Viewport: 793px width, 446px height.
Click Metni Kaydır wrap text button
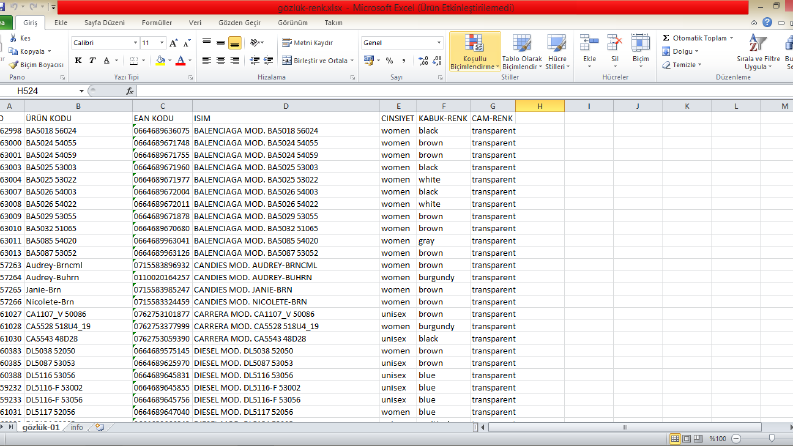pos(307,43)
